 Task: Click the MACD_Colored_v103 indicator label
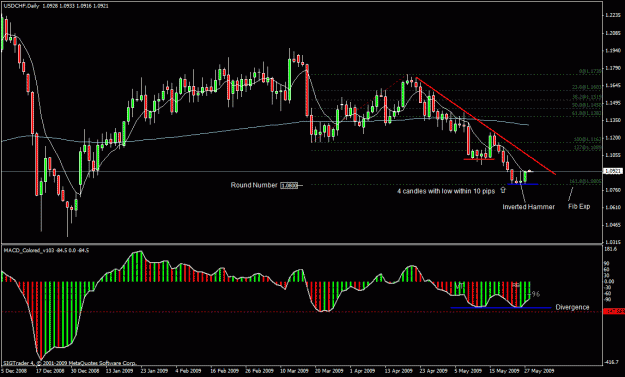46,250
